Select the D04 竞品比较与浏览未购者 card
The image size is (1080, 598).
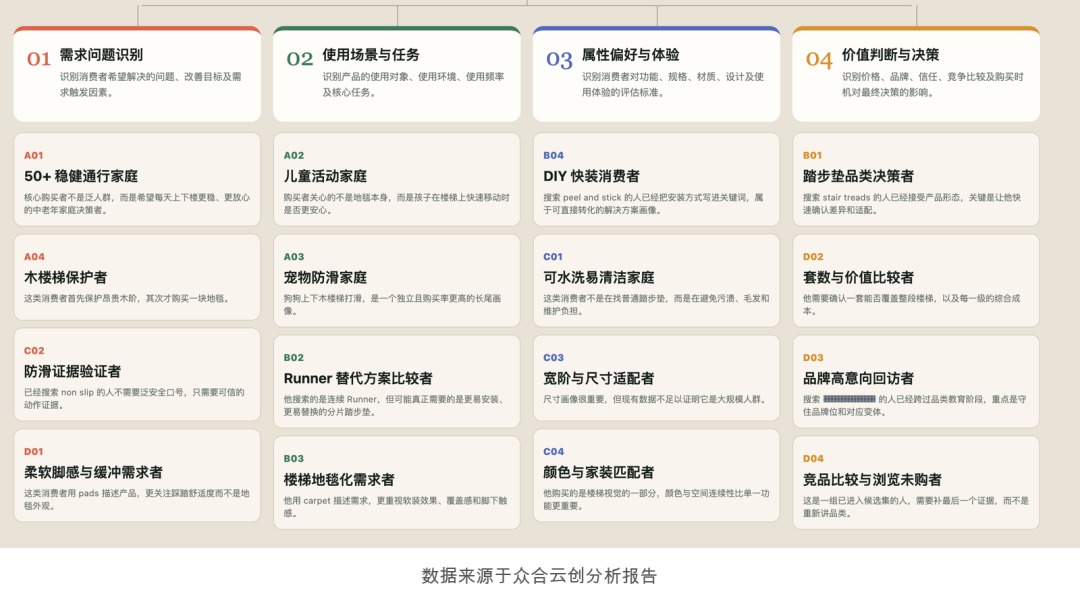pyautogui.click(x=916, y=482)
